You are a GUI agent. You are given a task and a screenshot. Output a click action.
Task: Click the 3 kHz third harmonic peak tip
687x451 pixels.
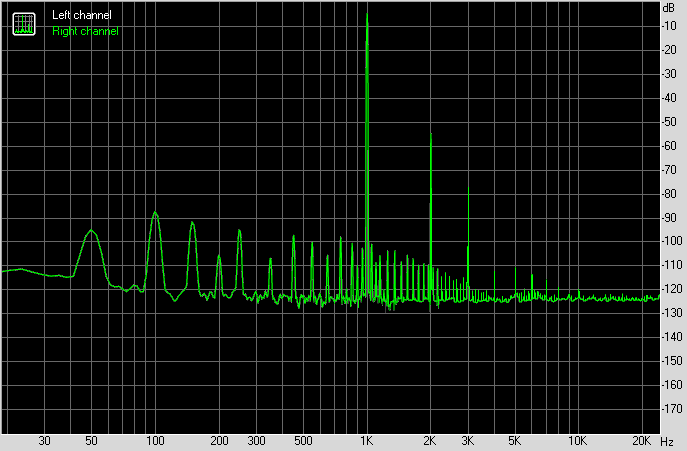click(x=468, y=188)
